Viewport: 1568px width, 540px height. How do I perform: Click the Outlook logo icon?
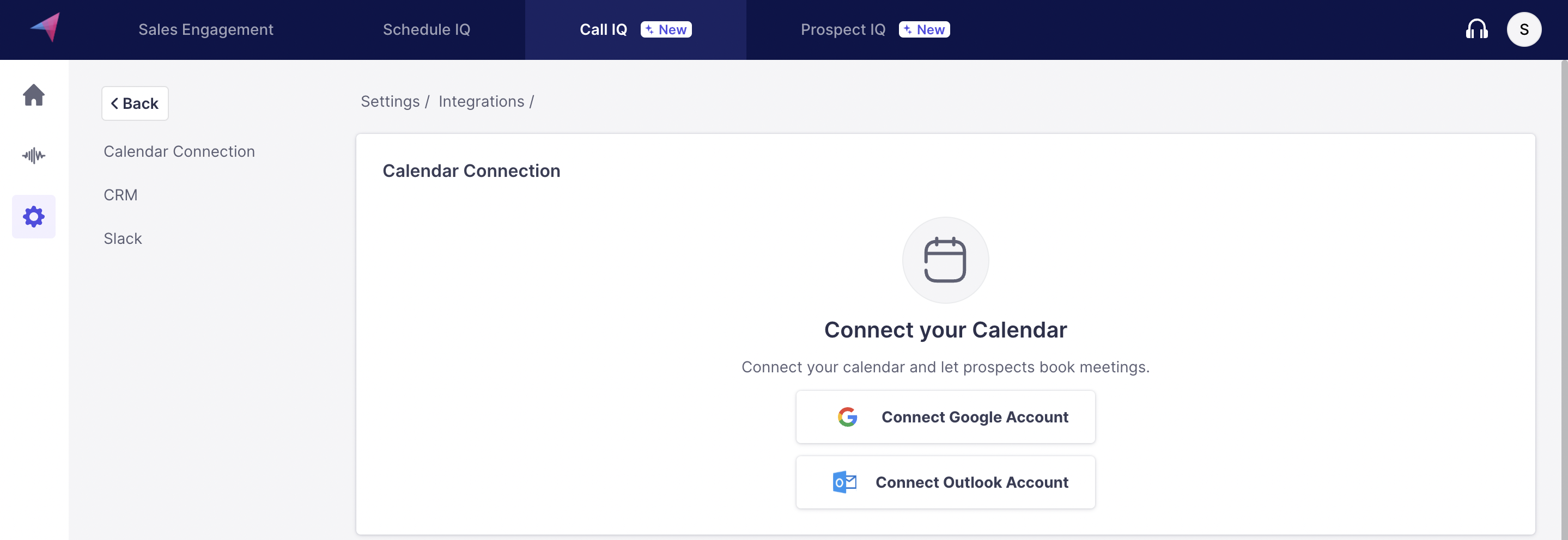pos(844,482)
